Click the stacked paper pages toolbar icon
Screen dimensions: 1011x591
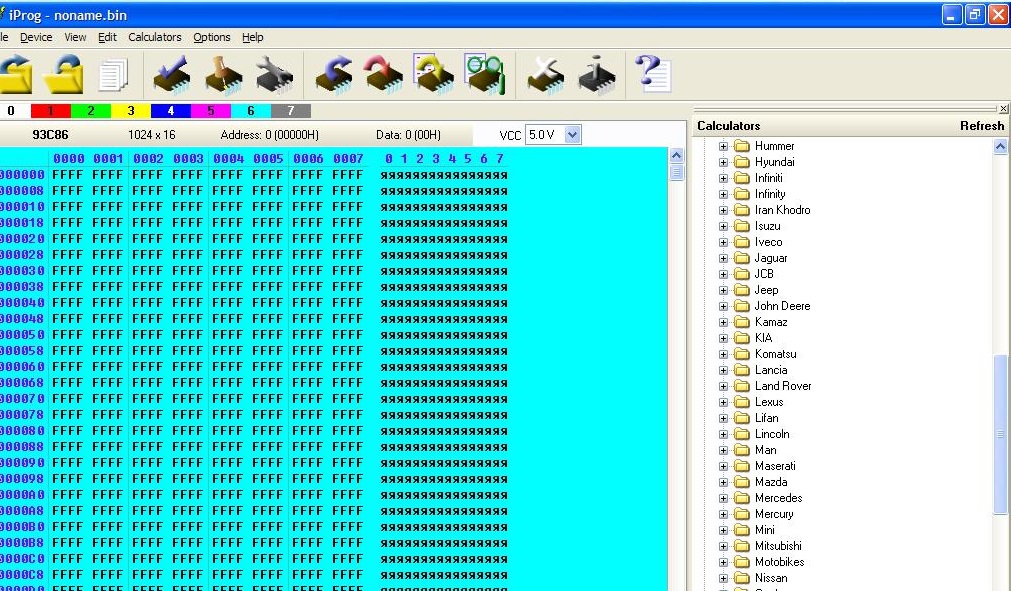[x=113, y=74]
